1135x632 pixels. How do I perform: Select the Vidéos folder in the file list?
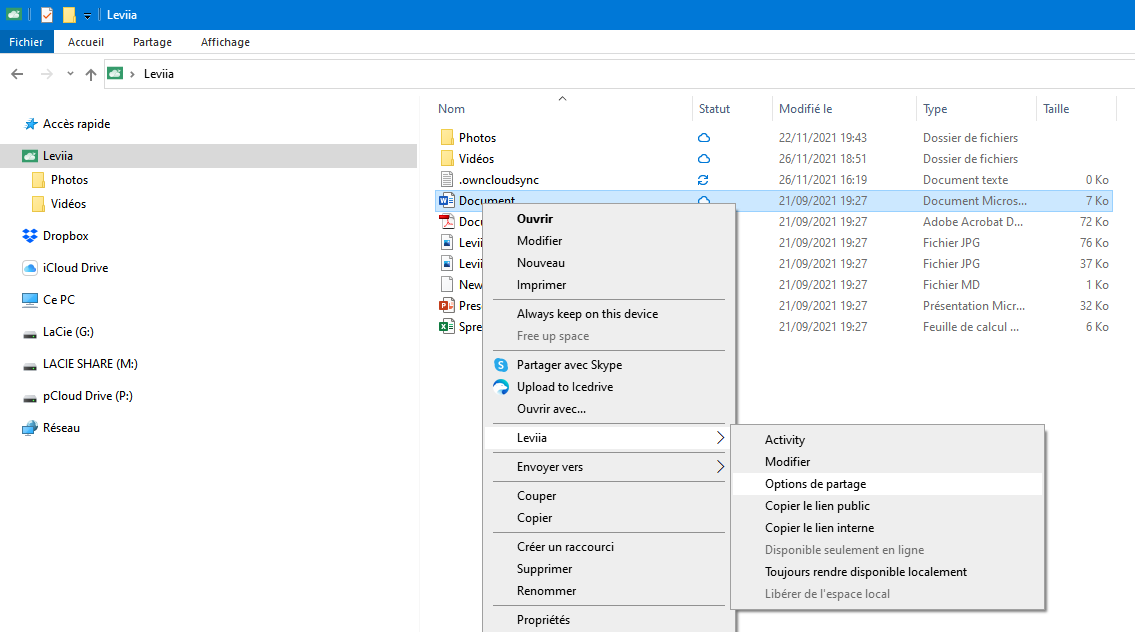[476, 159]
